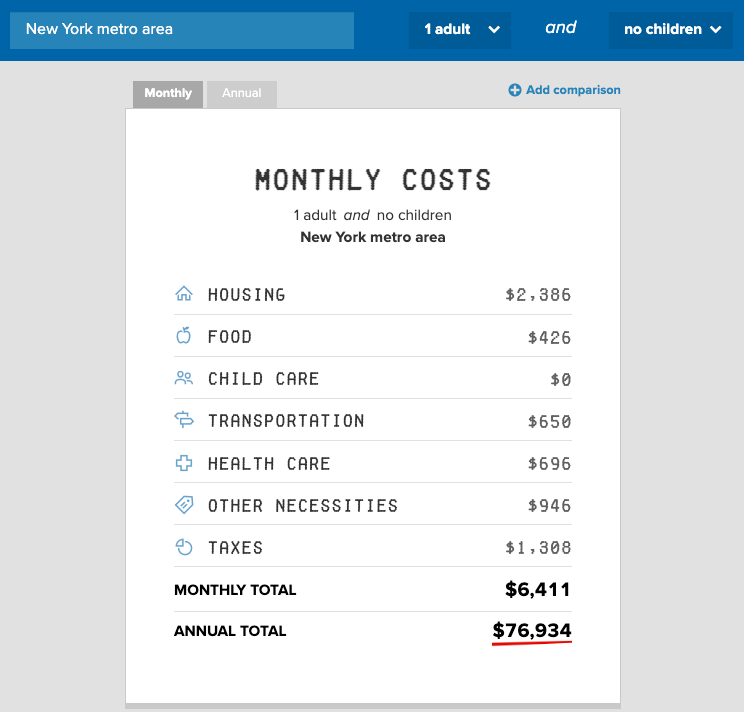
Task: Click the apple icon beside Food
Action: pos(183,336)
